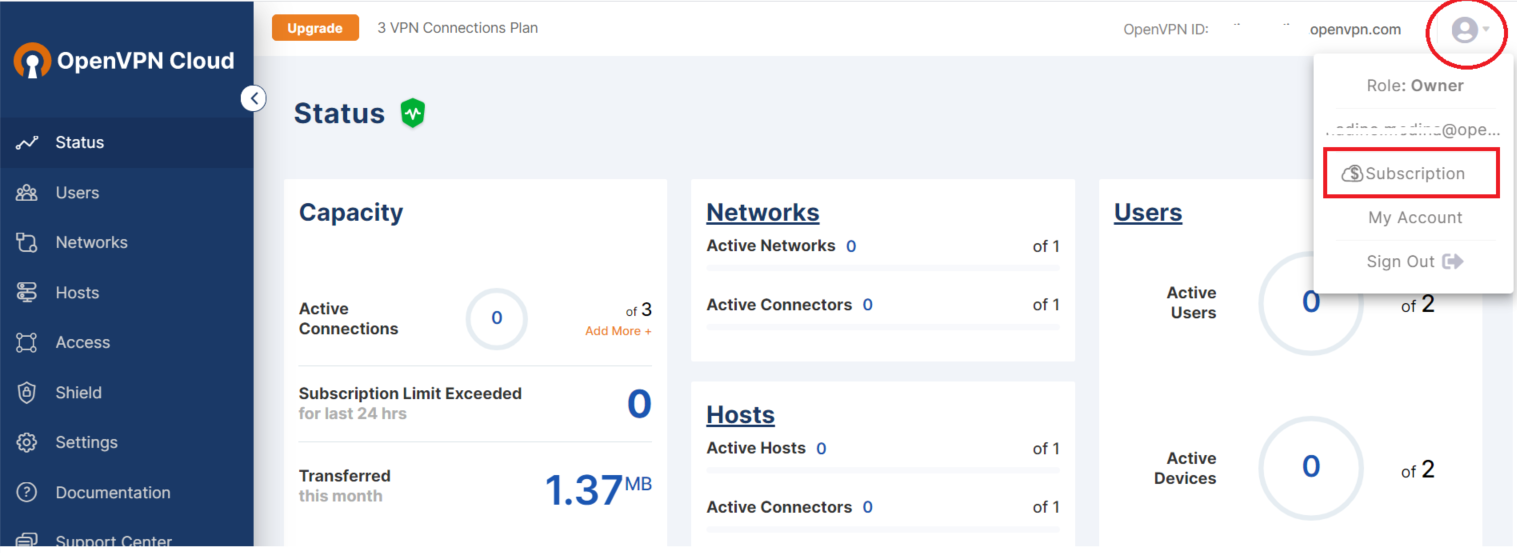Click the 'Role: Owner' menu text

click(1415, 85)
